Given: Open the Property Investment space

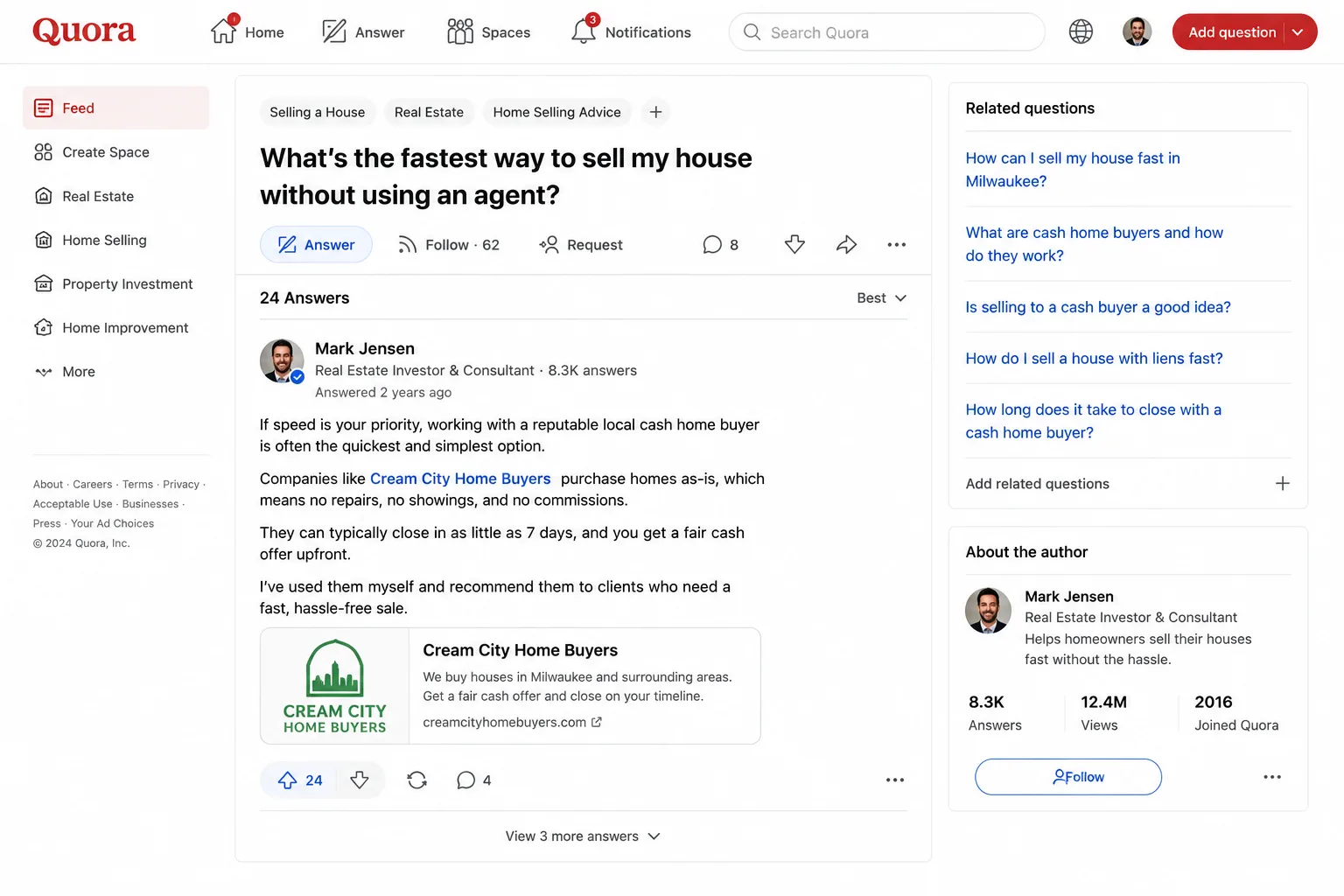Looking at the screenshot, I should [115, 283].
